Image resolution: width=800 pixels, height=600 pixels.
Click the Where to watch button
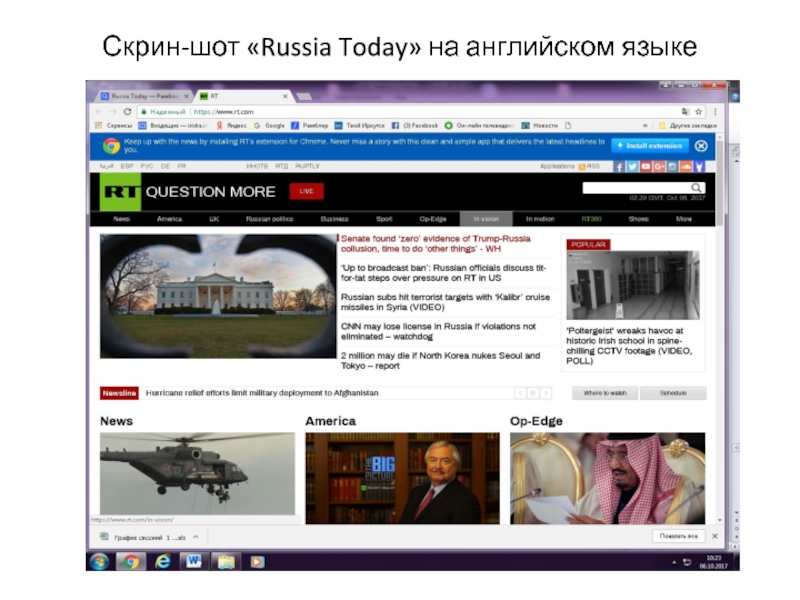click(605, 393)
